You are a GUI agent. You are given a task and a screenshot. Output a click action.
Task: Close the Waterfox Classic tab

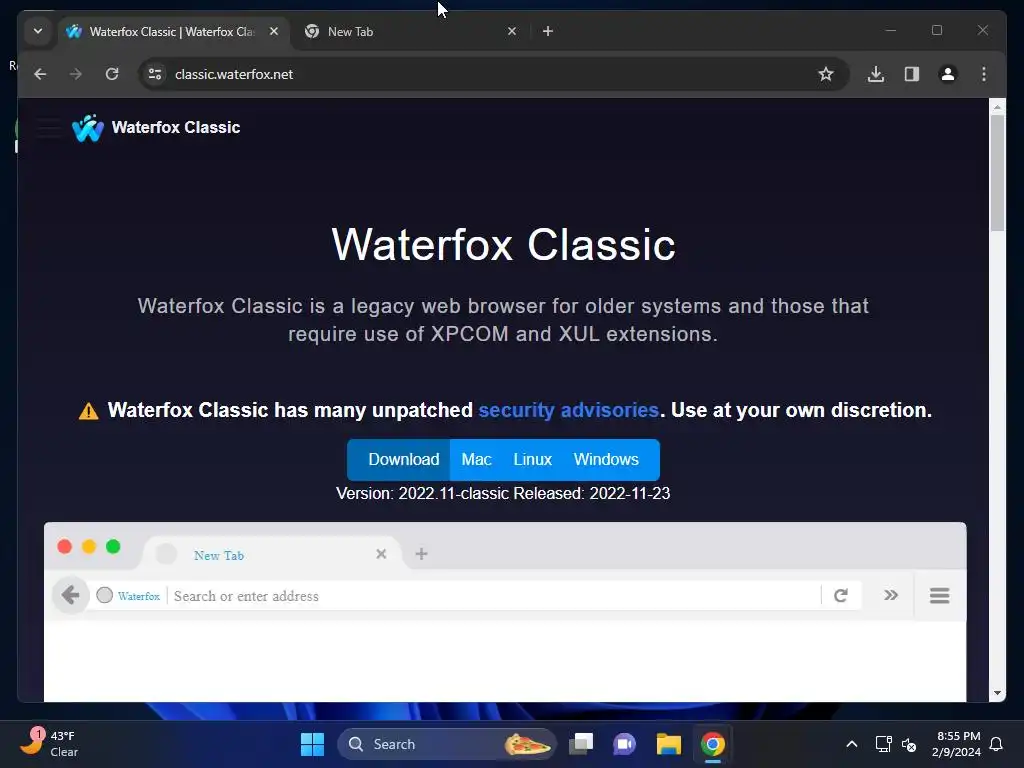[274, 31]
